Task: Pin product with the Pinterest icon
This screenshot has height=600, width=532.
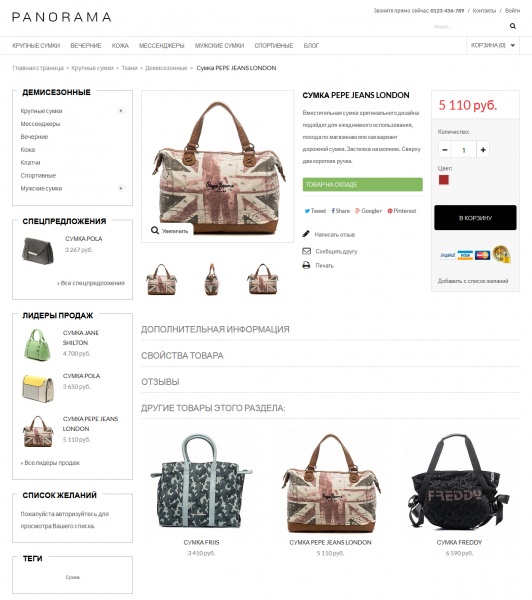Action: tap(390, 211)
